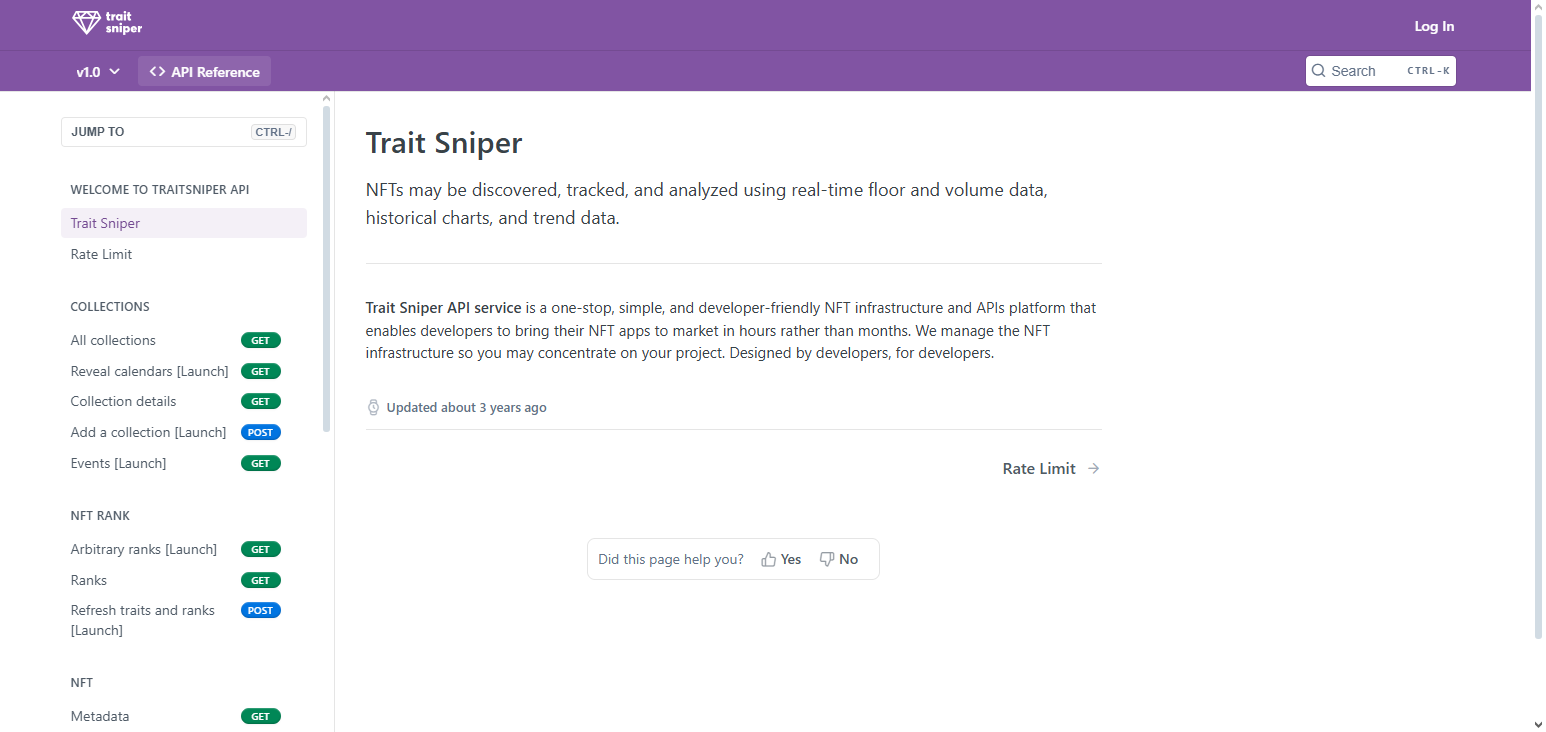Viewport: 1546px width, 732px height.
Task: Click the POST badge beside Add a collection
Action: 260,433
